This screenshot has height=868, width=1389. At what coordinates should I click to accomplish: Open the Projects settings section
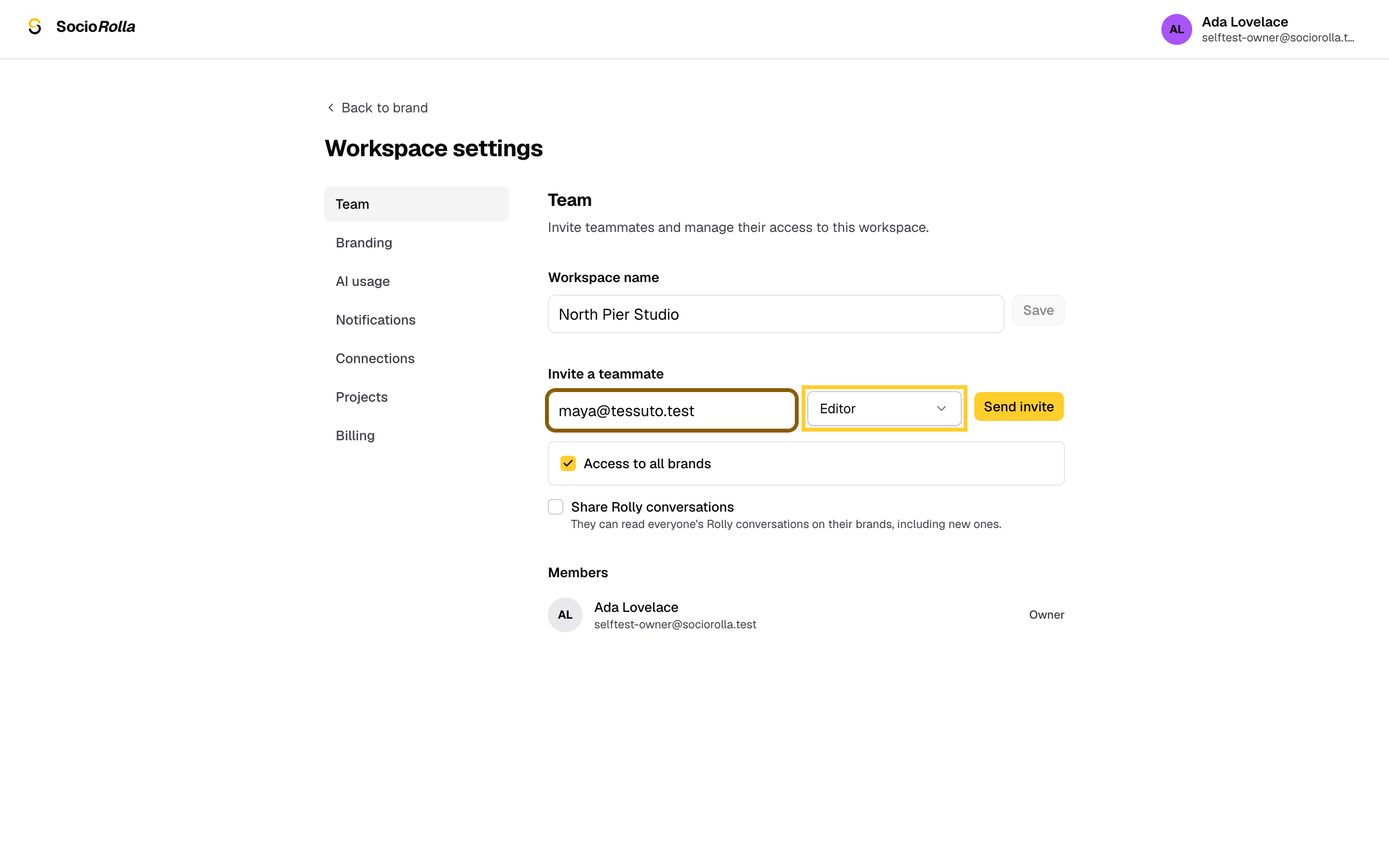pyautogui.click(x=416, y=397)
